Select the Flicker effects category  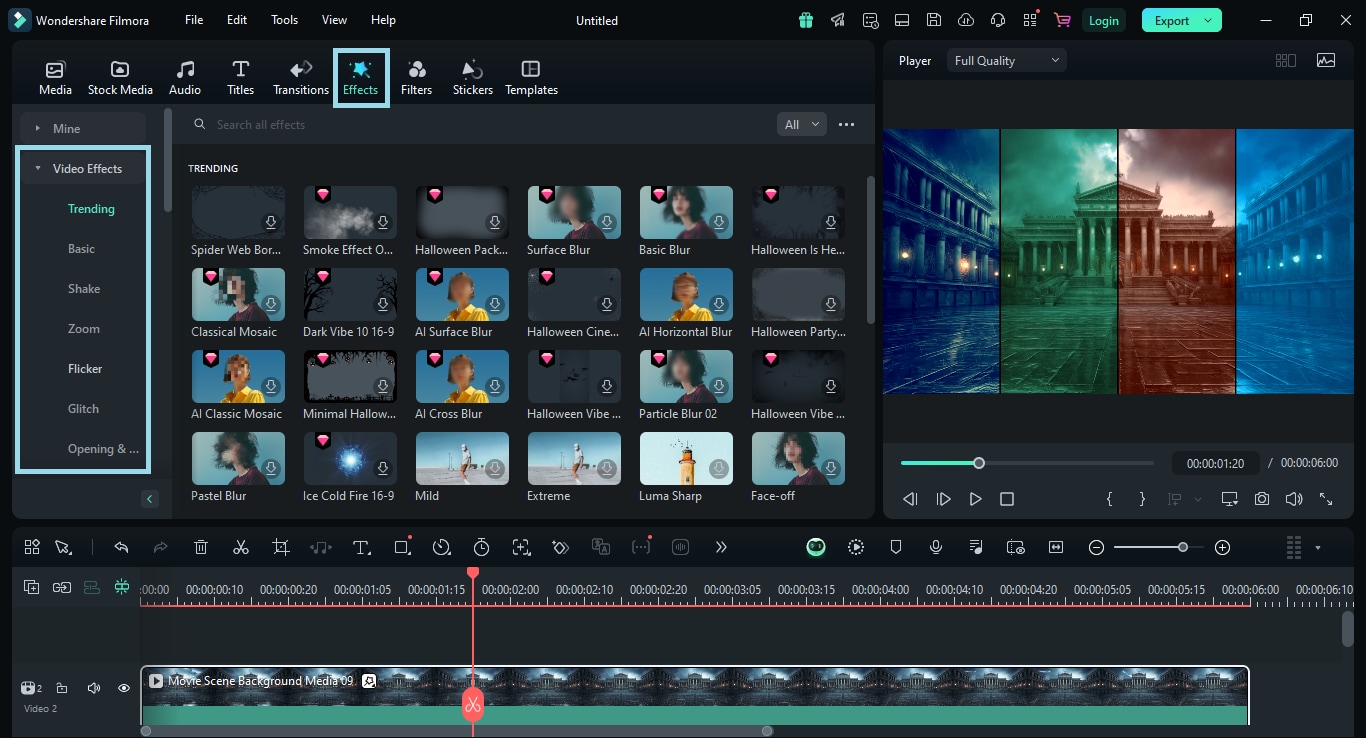pos(85,368)
